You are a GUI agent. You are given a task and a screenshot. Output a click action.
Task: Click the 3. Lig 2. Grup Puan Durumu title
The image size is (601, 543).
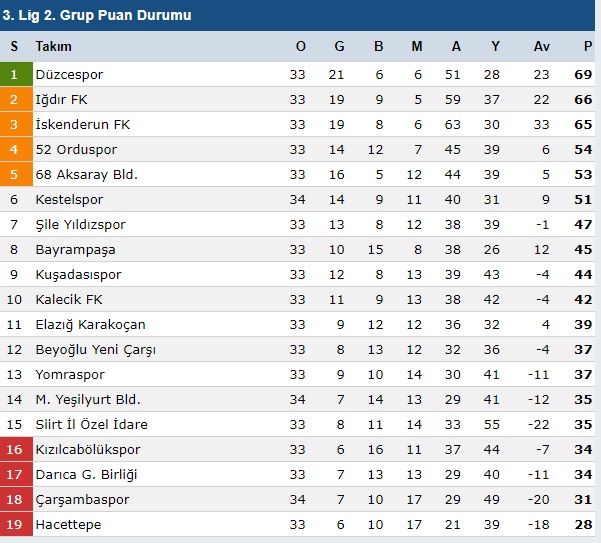[x=97, y=16]
